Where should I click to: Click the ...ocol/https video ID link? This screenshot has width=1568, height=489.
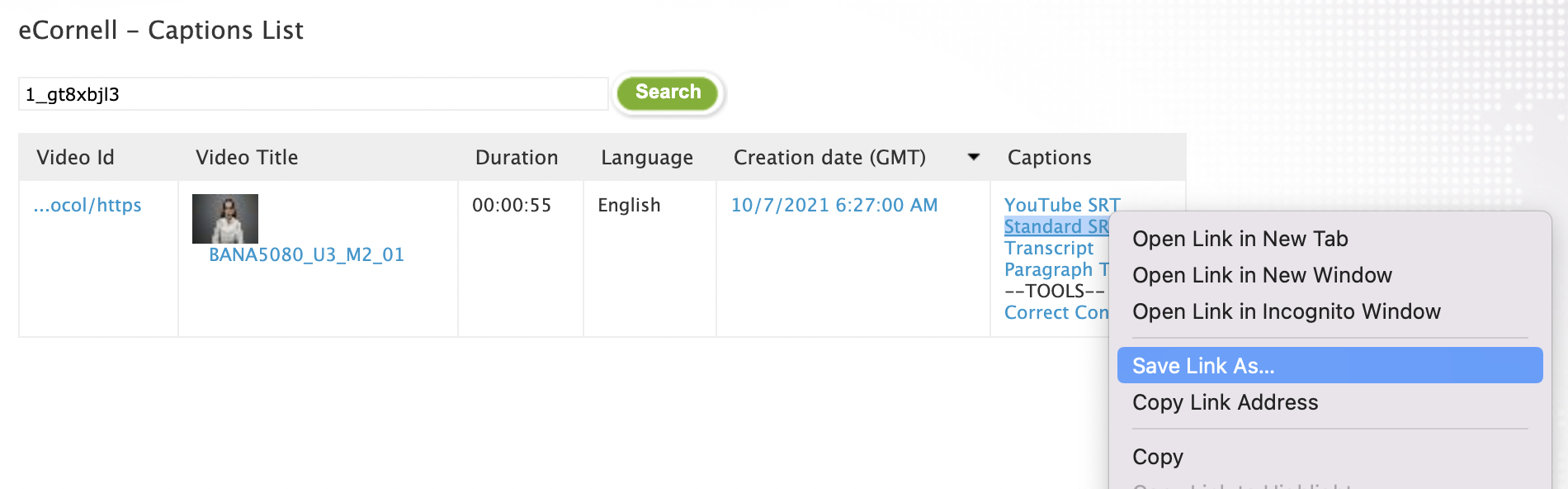[x=87, y=205]
